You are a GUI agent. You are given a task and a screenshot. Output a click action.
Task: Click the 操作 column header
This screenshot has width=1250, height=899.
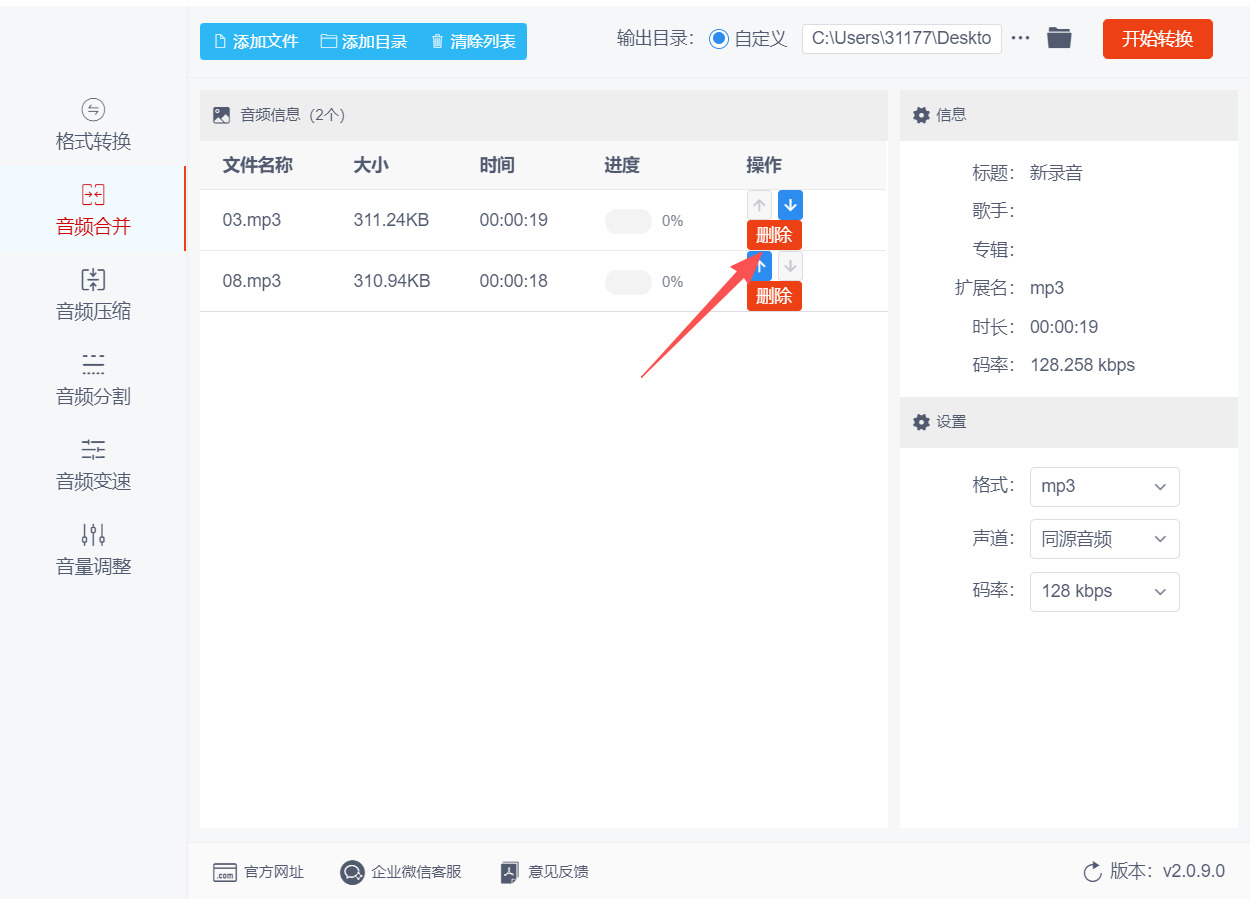coord(764,165)
